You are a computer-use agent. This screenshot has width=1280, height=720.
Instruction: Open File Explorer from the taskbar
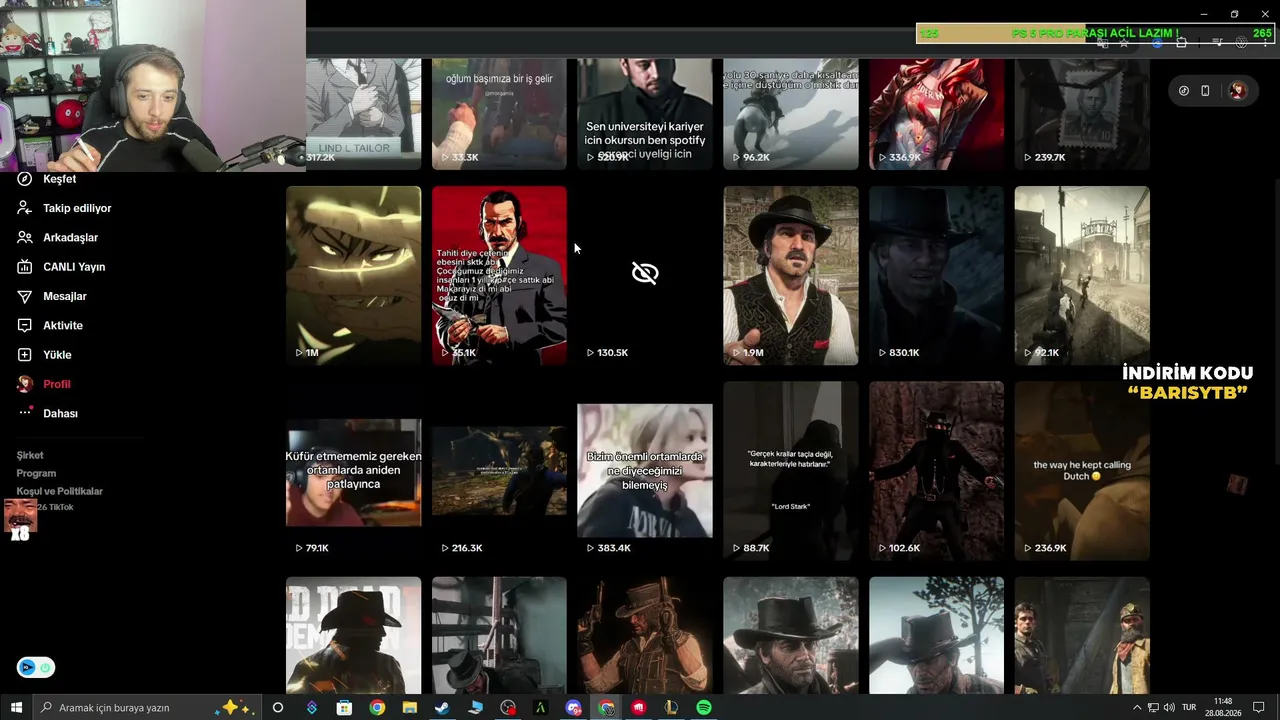409,708
